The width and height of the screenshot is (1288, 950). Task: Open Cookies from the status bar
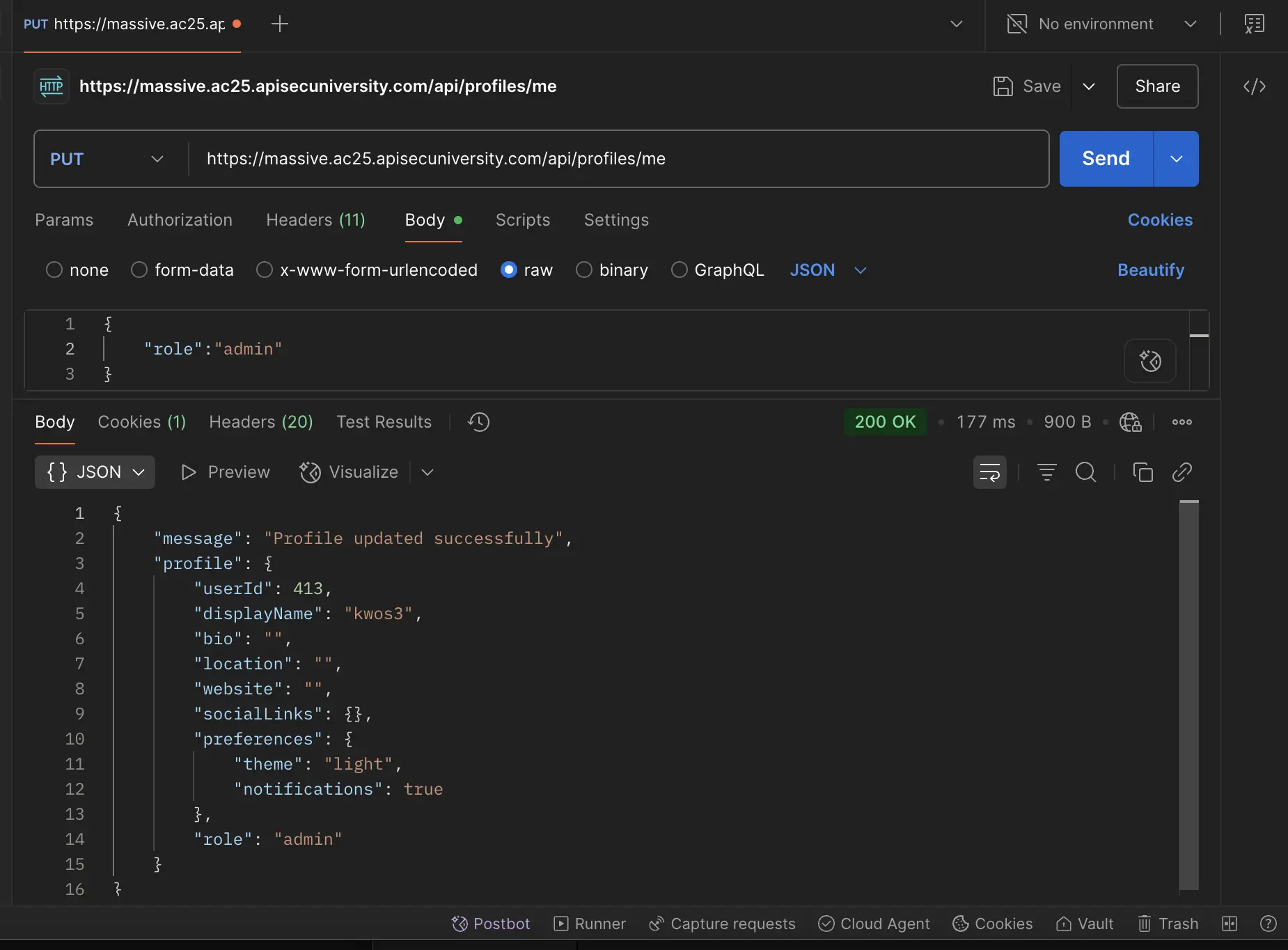pyautogui.click(x=993, y=924)
